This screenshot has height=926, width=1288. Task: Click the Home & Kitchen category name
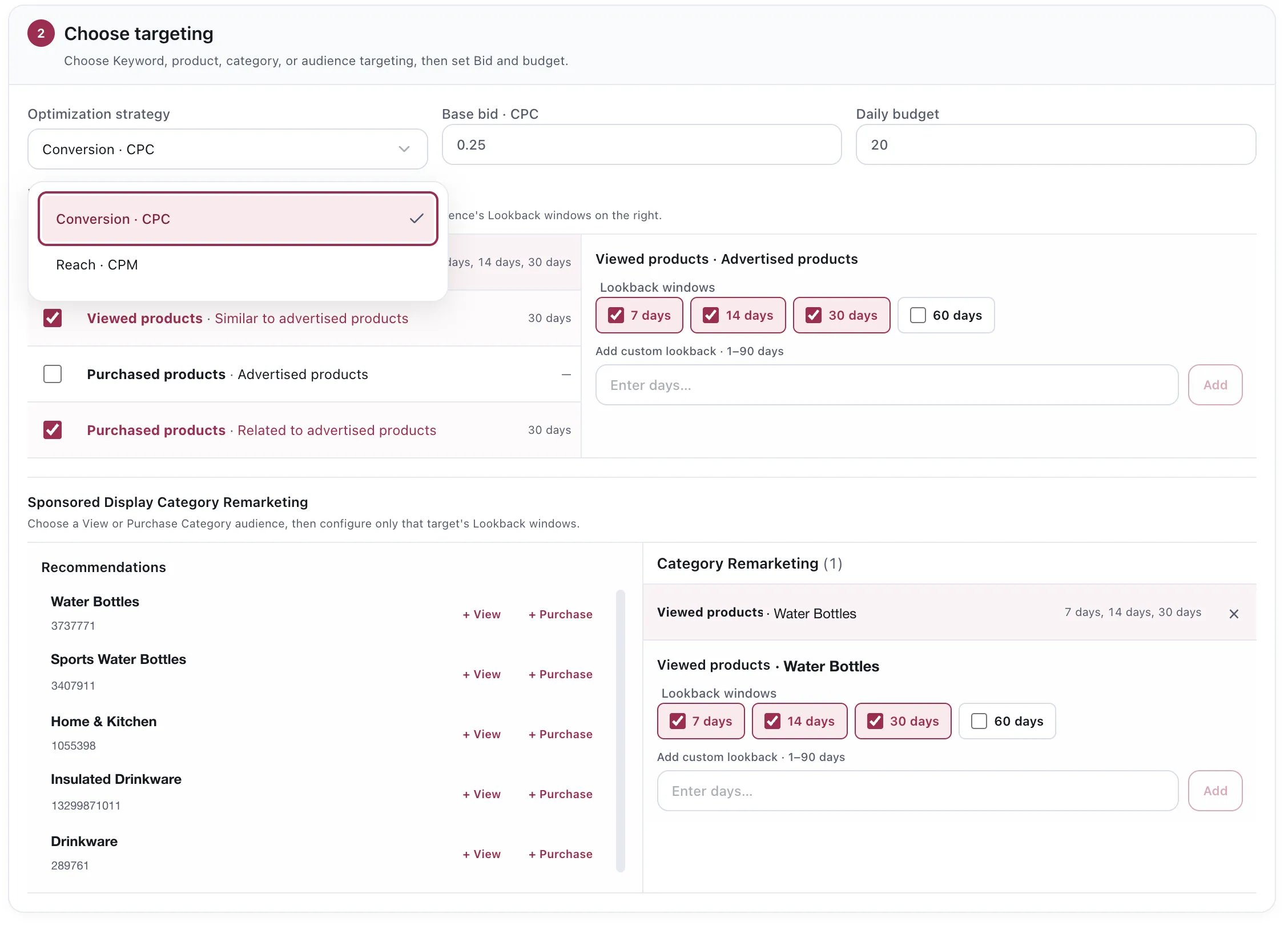(x=103, y=722)
